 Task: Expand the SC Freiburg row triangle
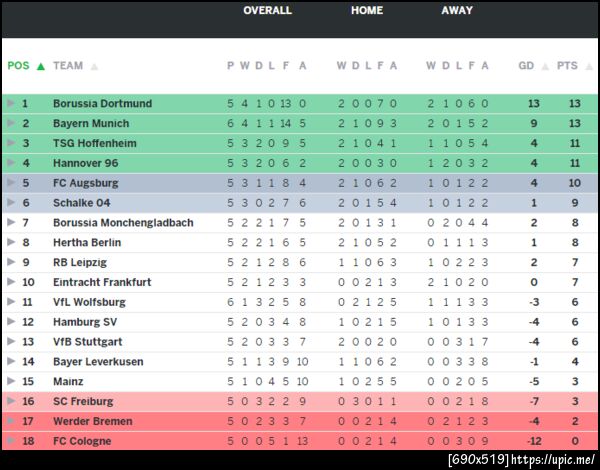pyautogui.click(x=10, y=401)
